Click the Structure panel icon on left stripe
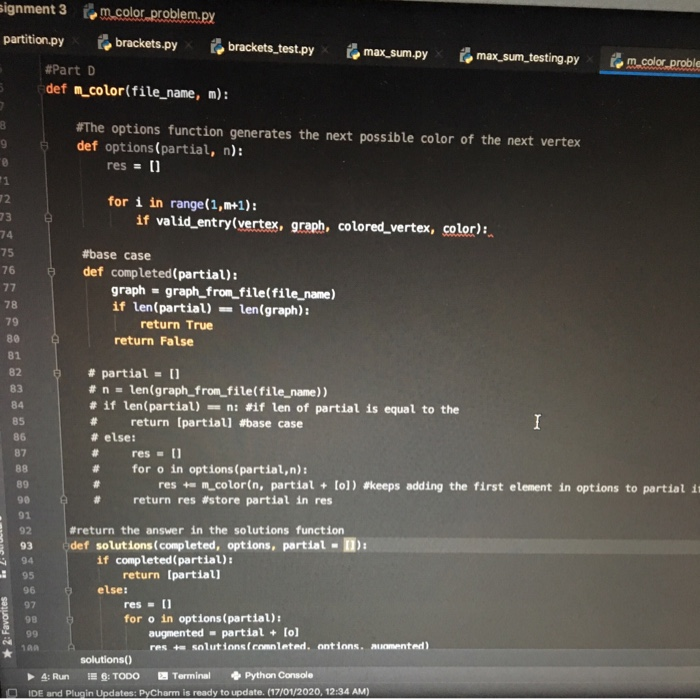The height and width of the screenshot is (699, 700). pos(4,574)
